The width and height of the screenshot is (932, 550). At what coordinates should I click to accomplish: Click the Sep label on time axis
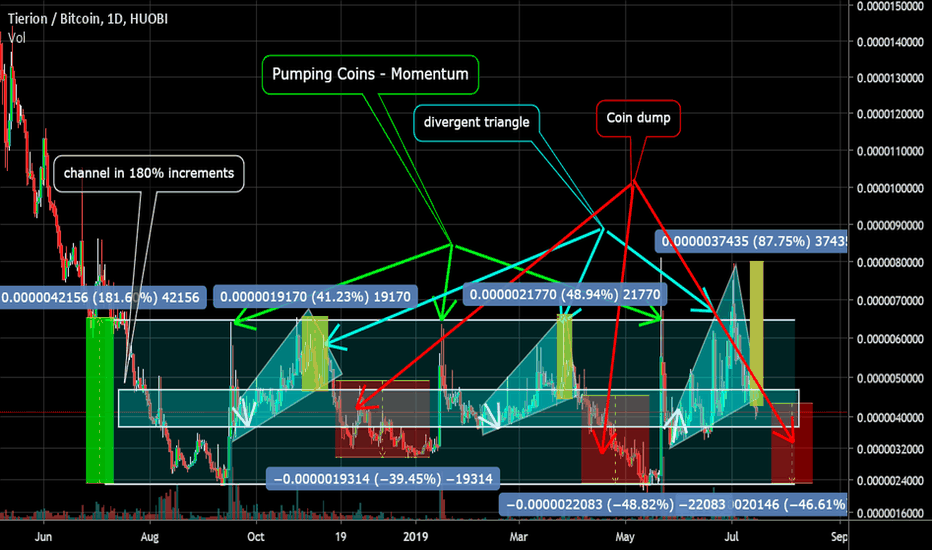pyautogui.click(x=839, y=537)
